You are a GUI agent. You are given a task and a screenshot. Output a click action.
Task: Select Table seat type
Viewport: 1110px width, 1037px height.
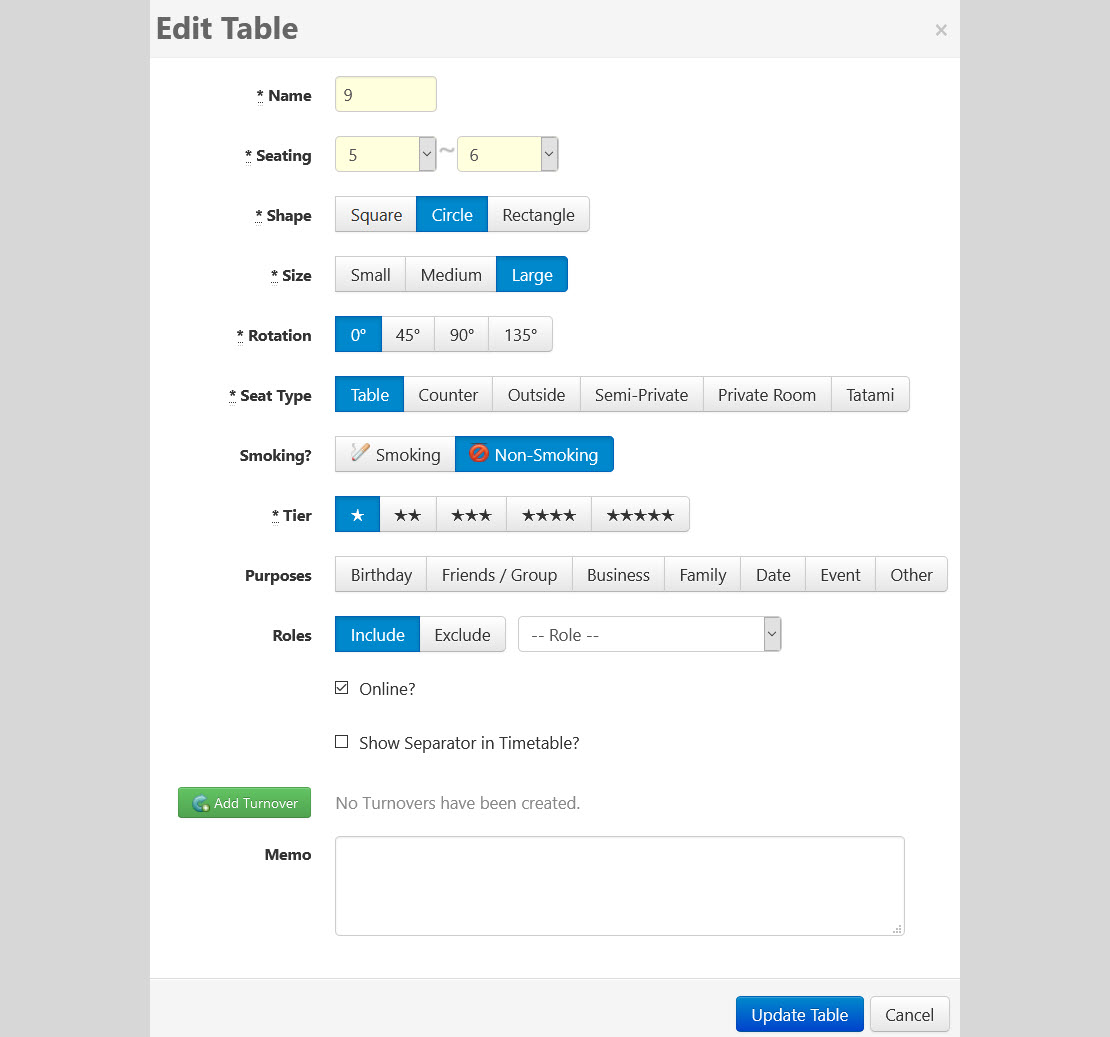click(x=370, y=395)
